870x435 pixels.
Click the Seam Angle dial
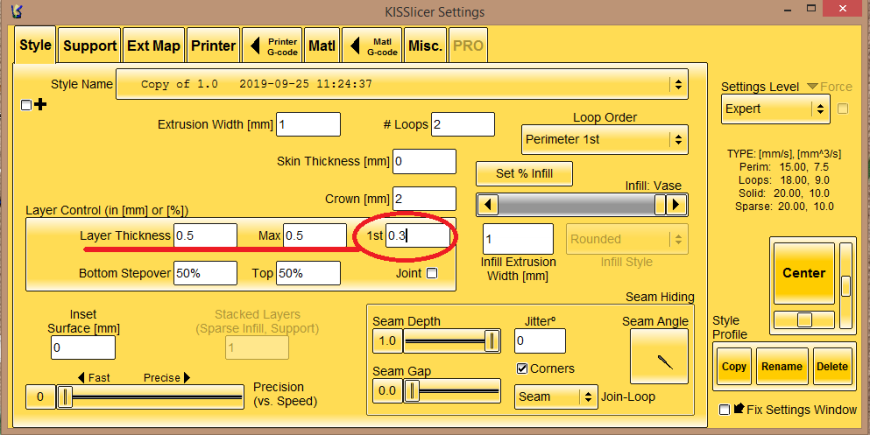tap(659, 357)
